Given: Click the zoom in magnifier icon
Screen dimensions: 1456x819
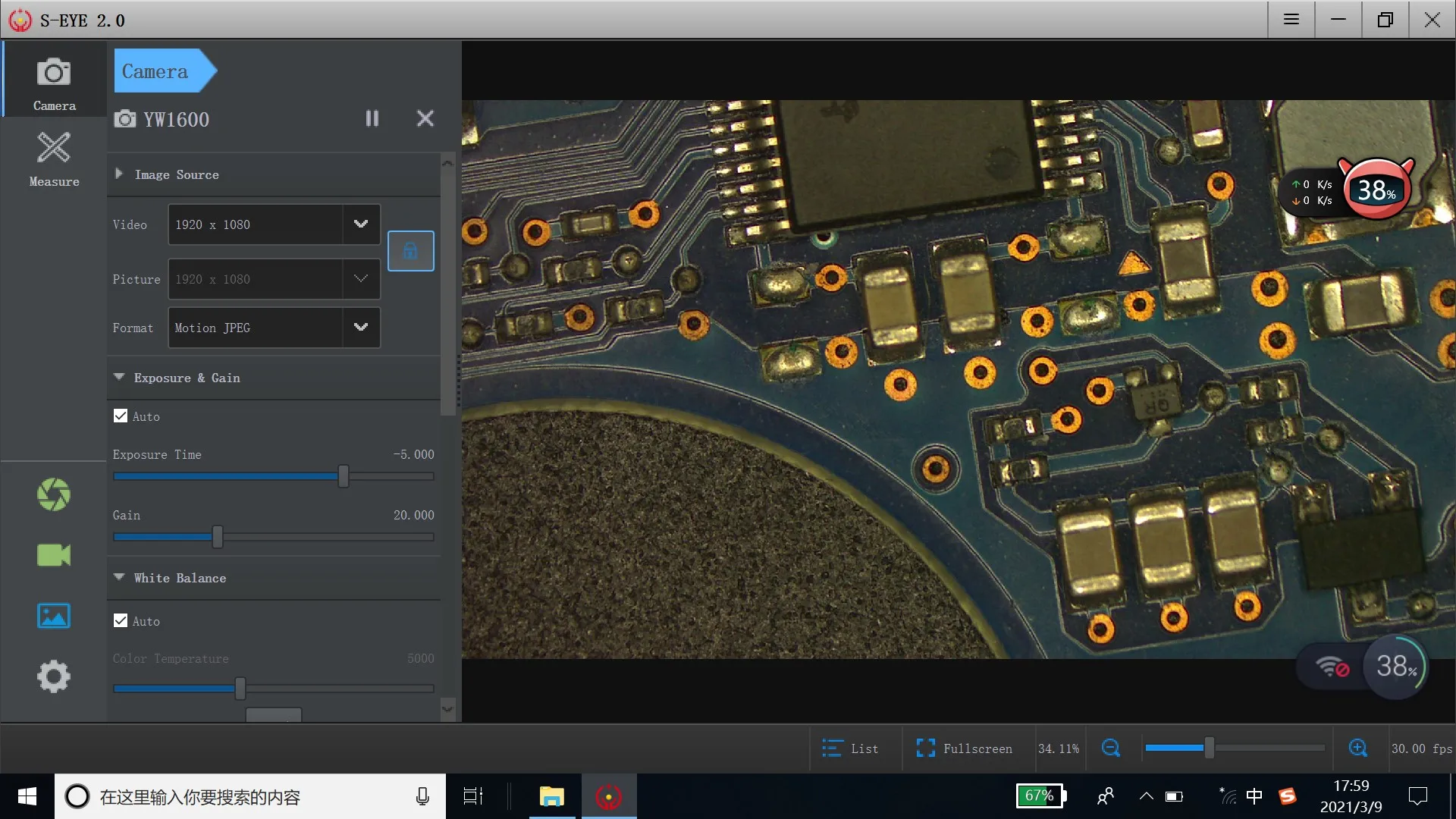Looking at the screenshot, I should pyautogui.click(x=1357, y=748).
